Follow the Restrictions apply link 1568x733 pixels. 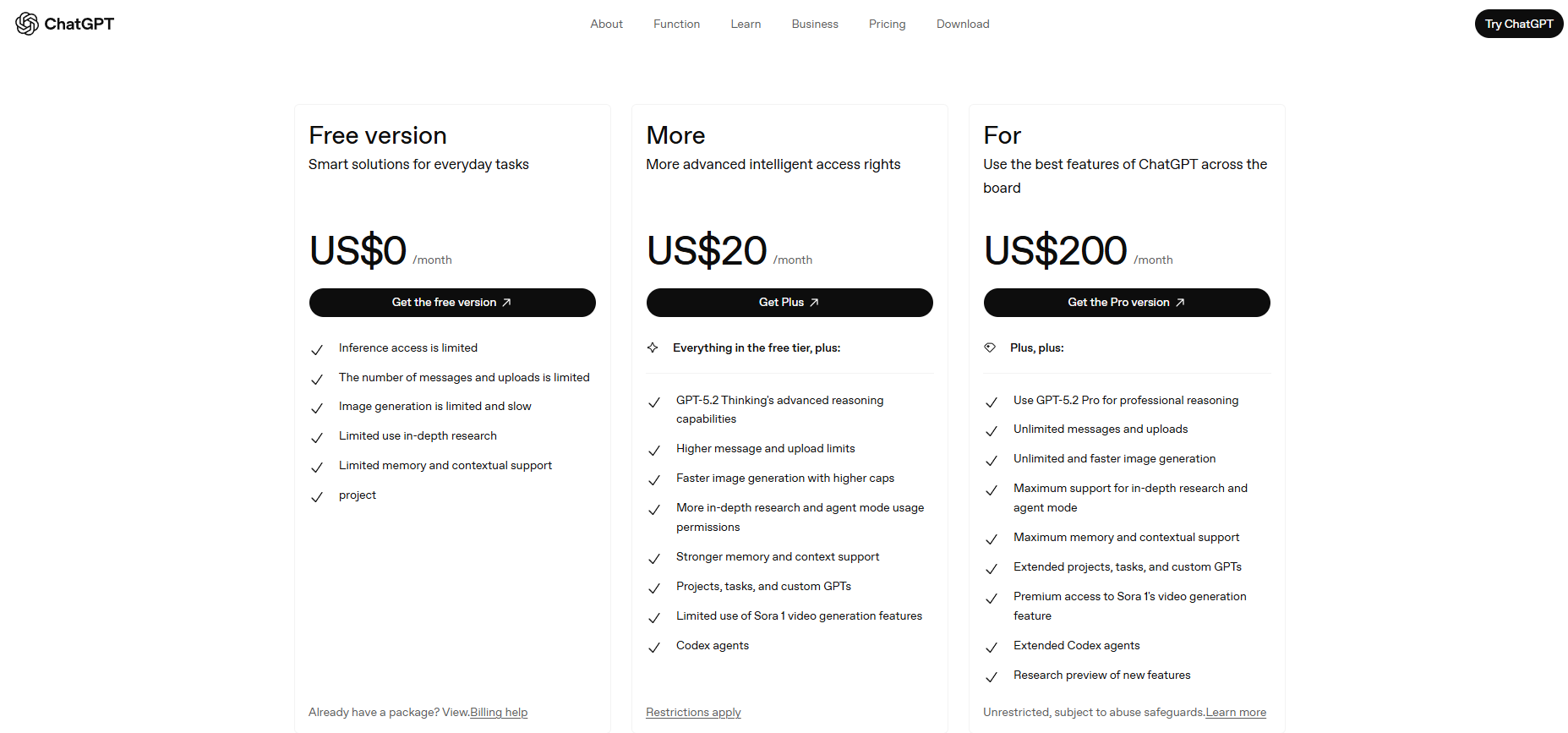tap(693, 712)
